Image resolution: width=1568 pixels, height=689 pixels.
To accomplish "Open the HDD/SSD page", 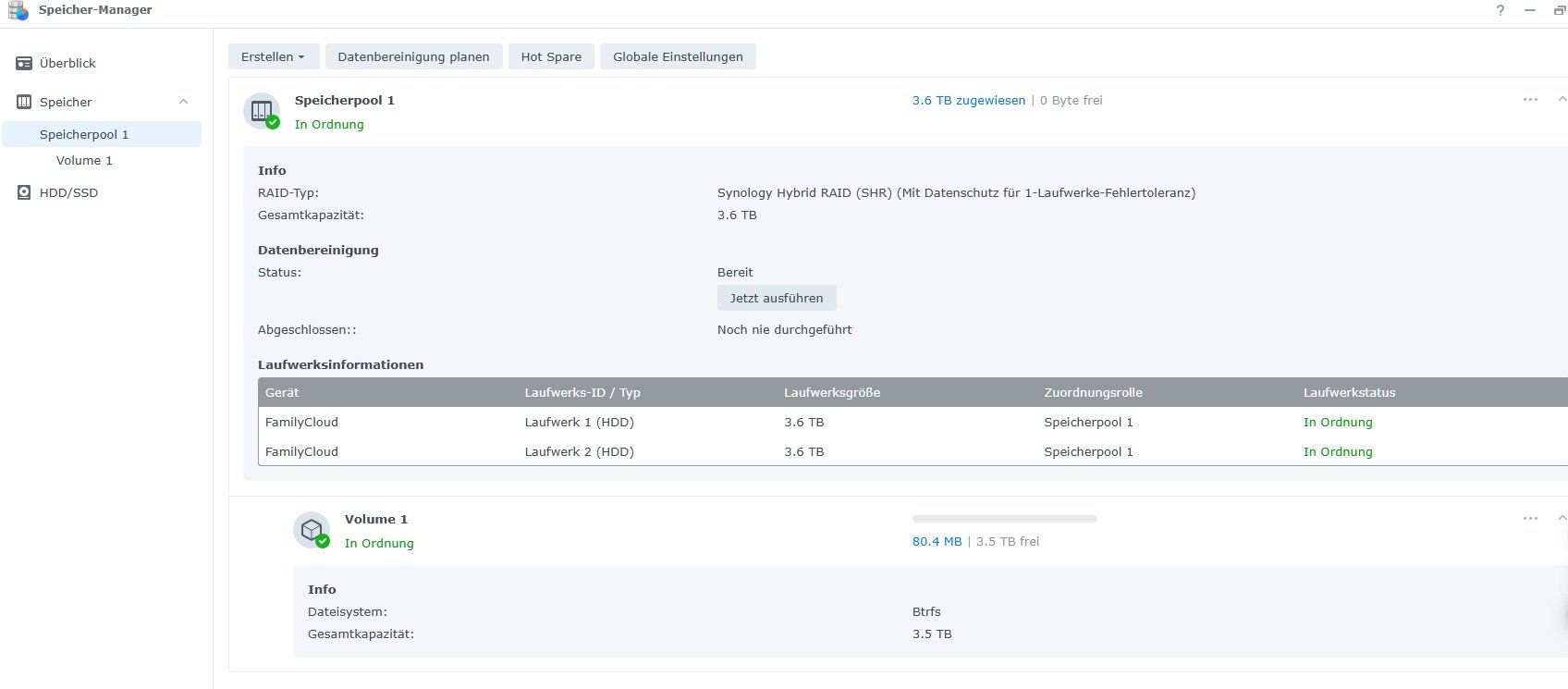I will click(x=68, y=192).
